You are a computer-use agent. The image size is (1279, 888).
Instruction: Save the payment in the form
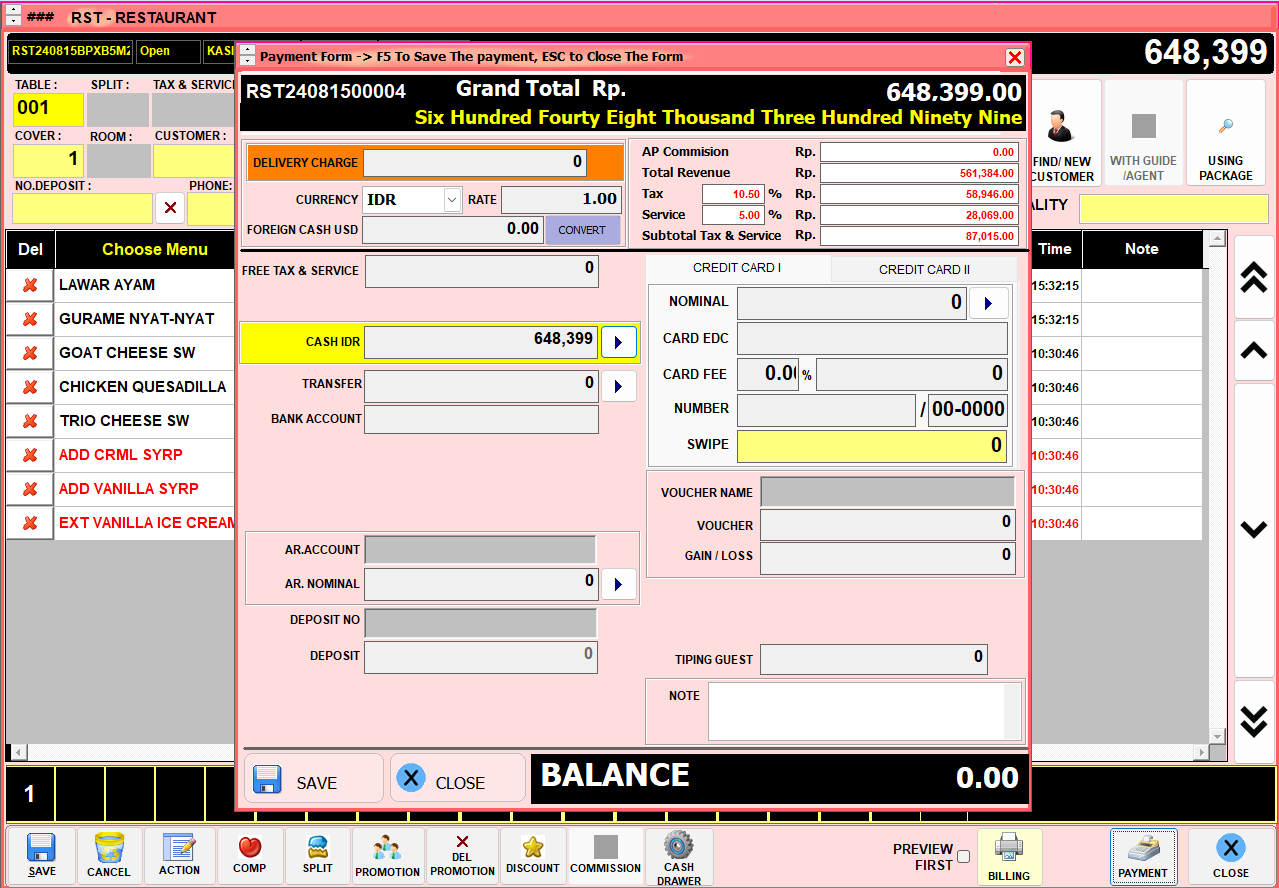[313, 779]
